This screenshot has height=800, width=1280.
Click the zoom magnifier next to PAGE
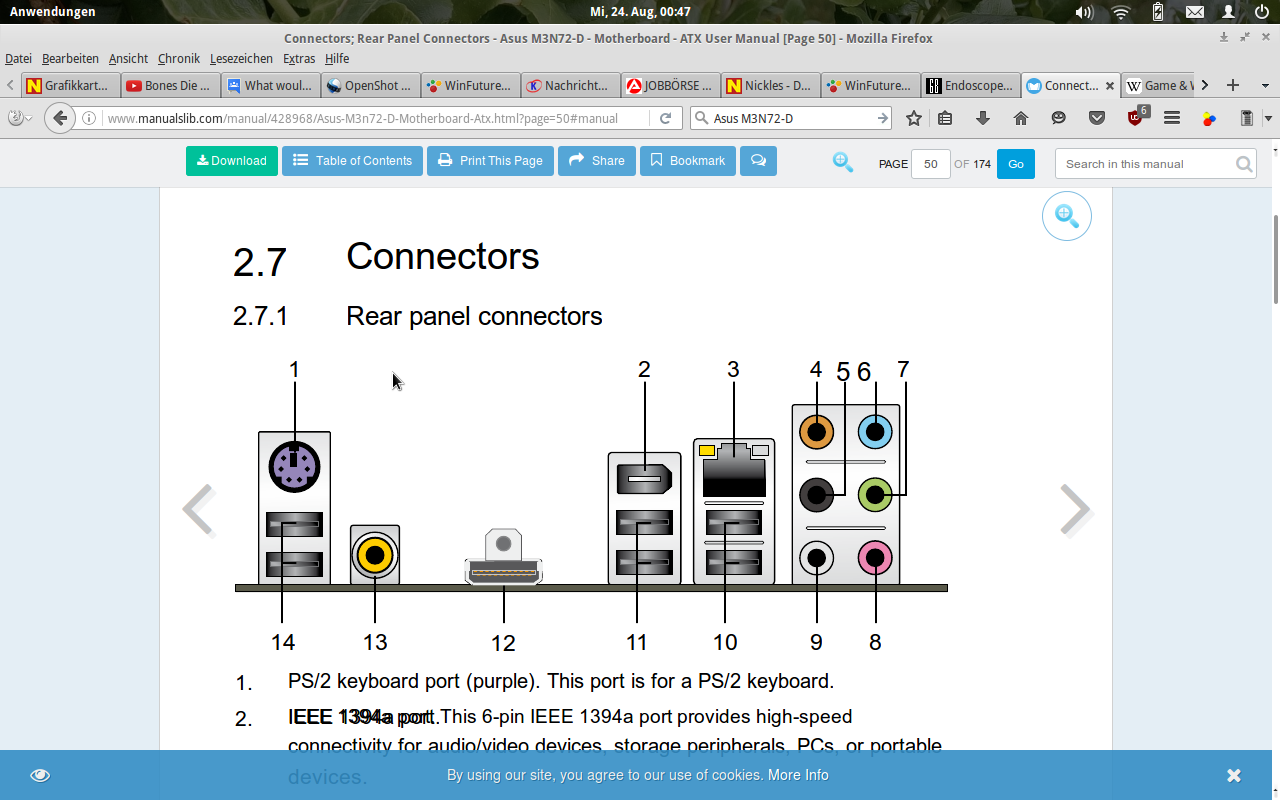843,162
